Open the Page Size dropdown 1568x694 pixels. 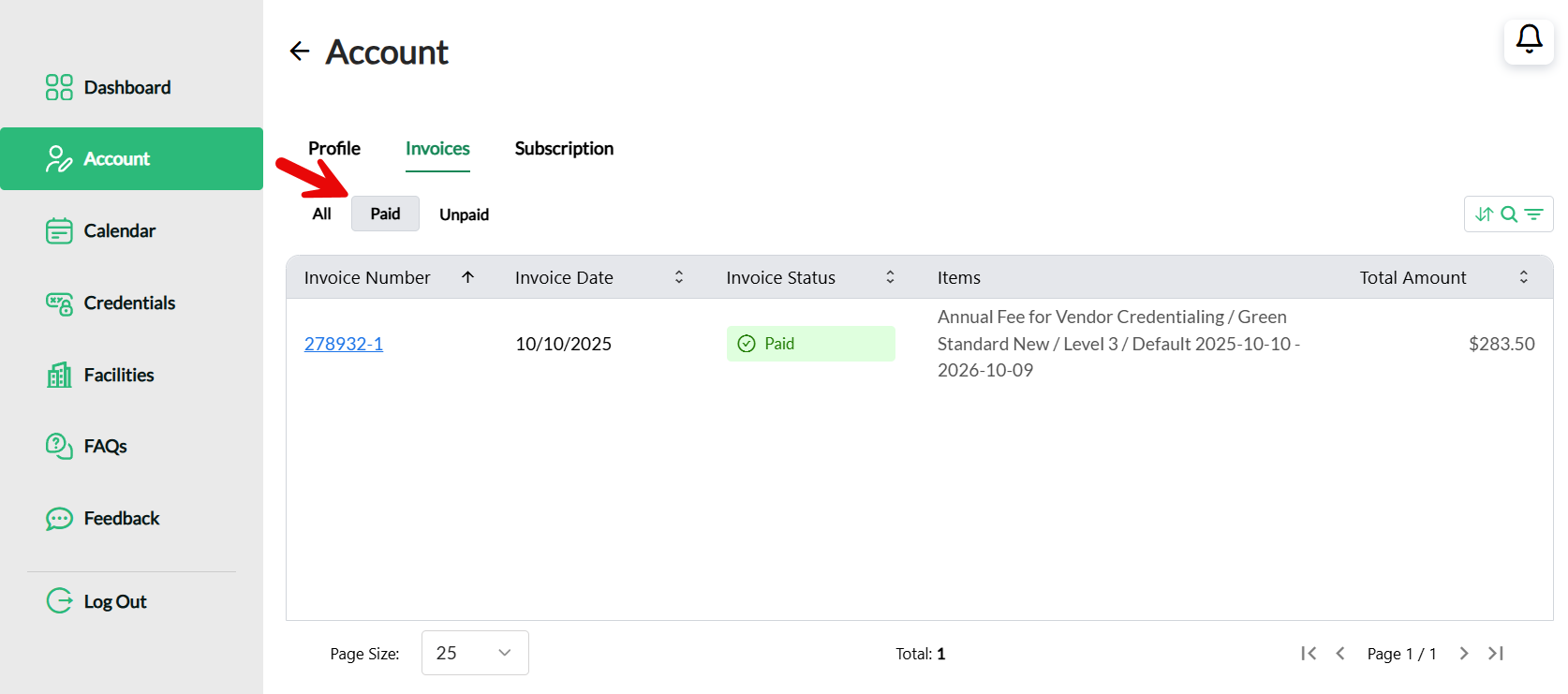click(x=475, y=653)
